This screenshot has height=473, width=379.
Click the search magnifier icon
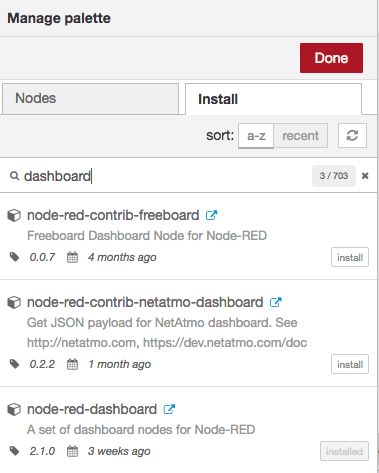(14, 176)
